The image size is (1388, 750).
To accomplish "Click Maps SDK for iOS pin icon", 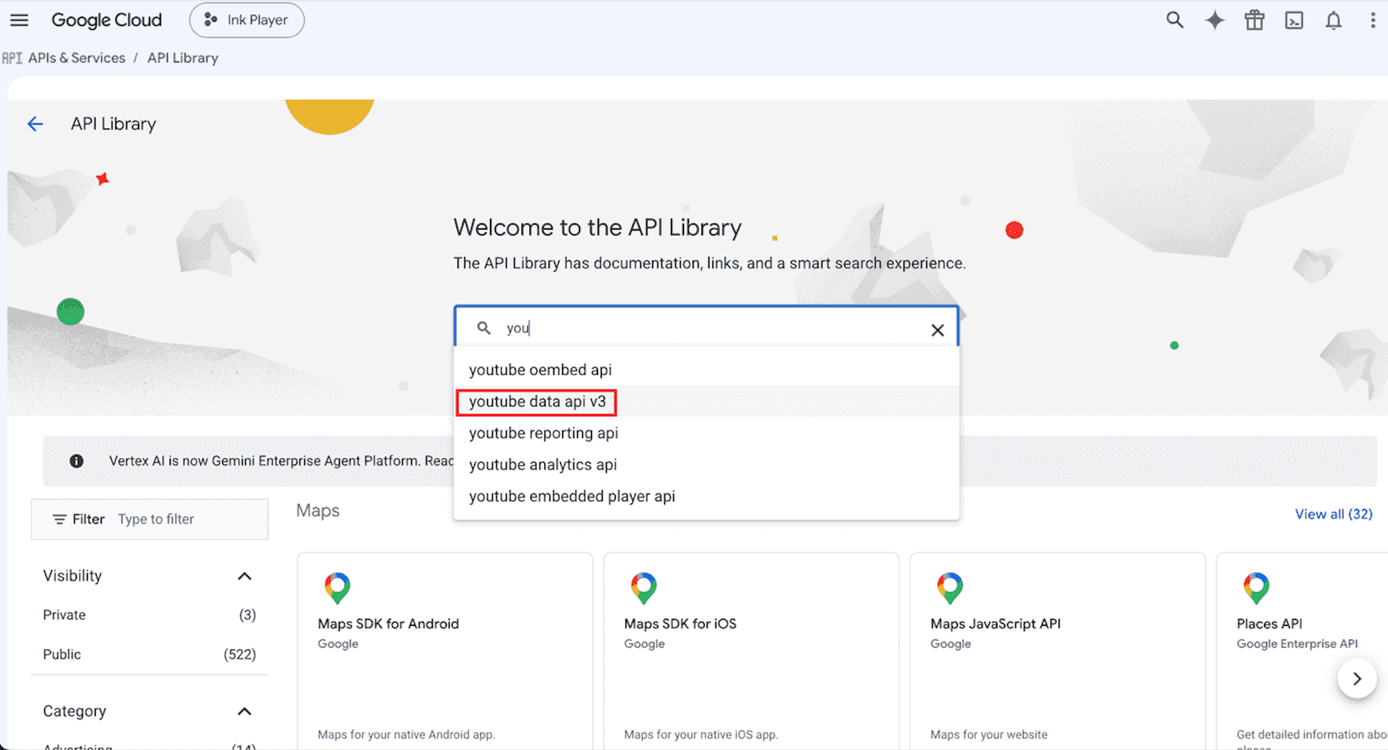I will point(643,588).
